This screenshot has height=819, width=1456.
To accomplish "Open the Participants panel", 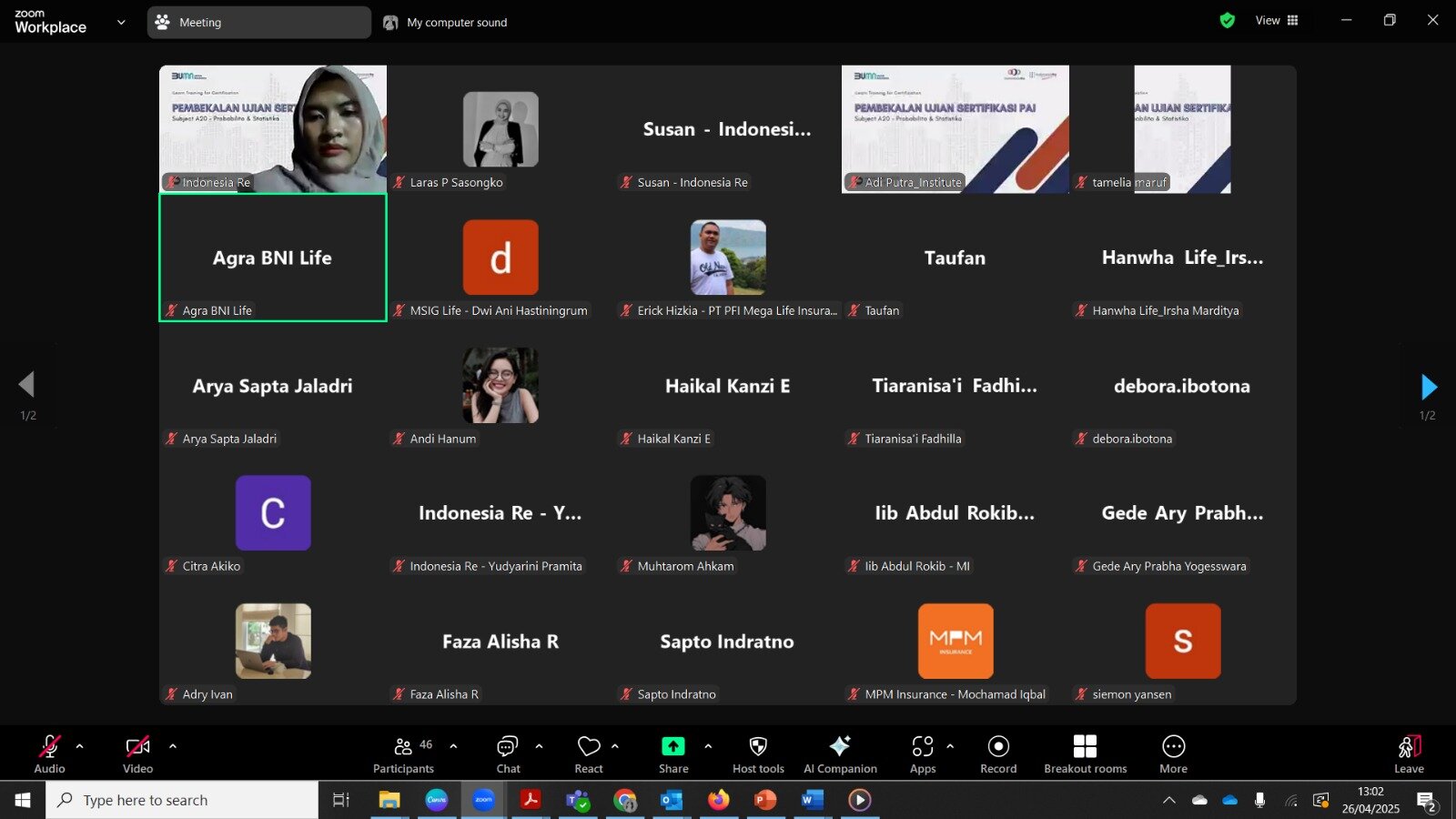I will 403,754.
